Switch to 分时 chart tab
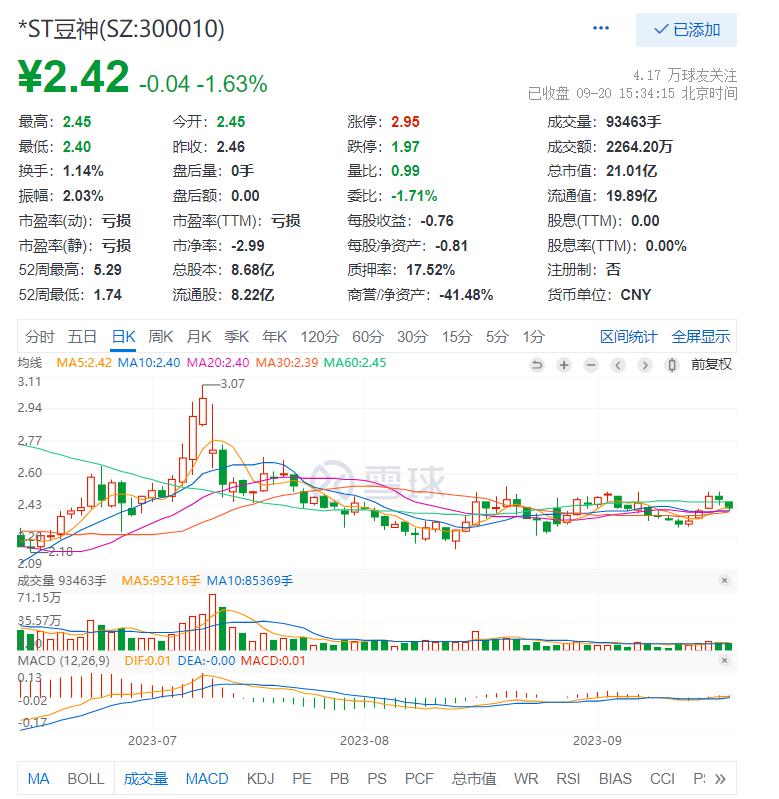The image size is (779, 799). [39, 337]
